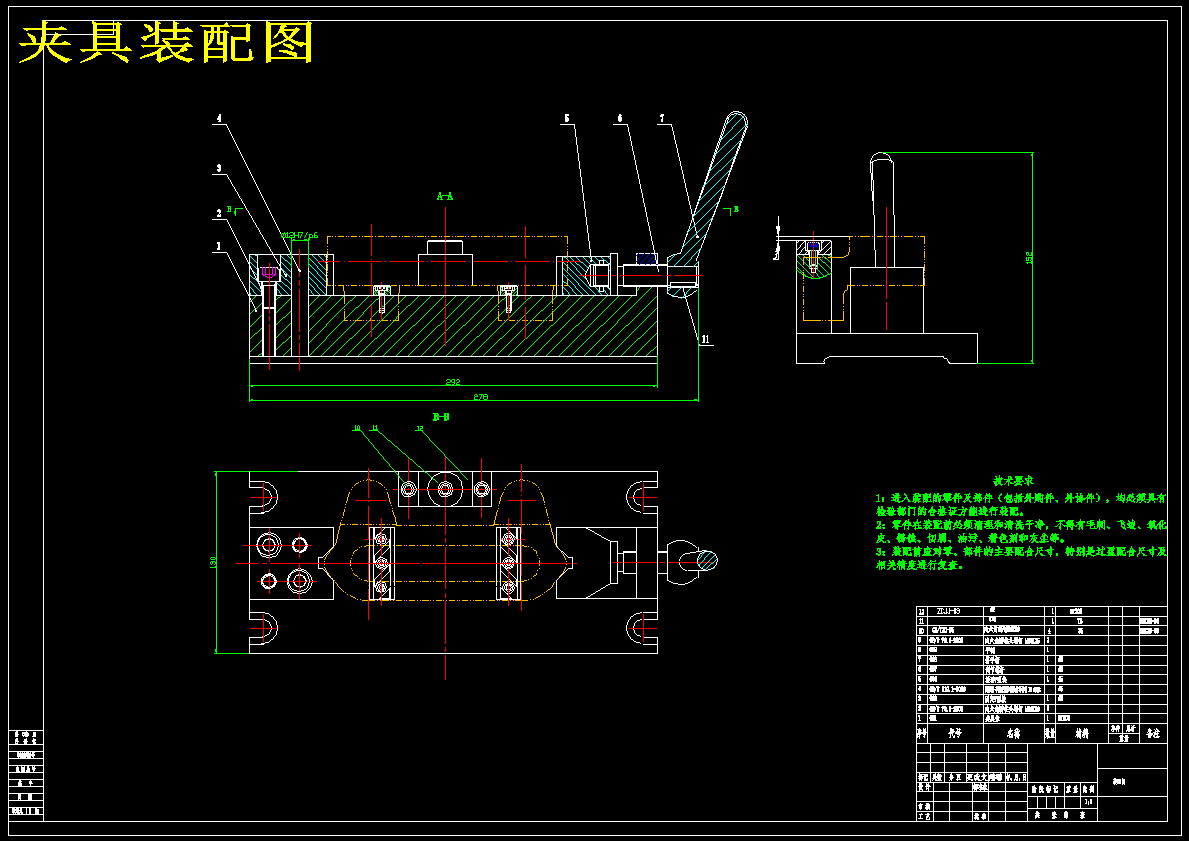This screenshot has height=841, width=1189.
Task: Click the 备注 column header in parts list
Action: pos(1153,734)
